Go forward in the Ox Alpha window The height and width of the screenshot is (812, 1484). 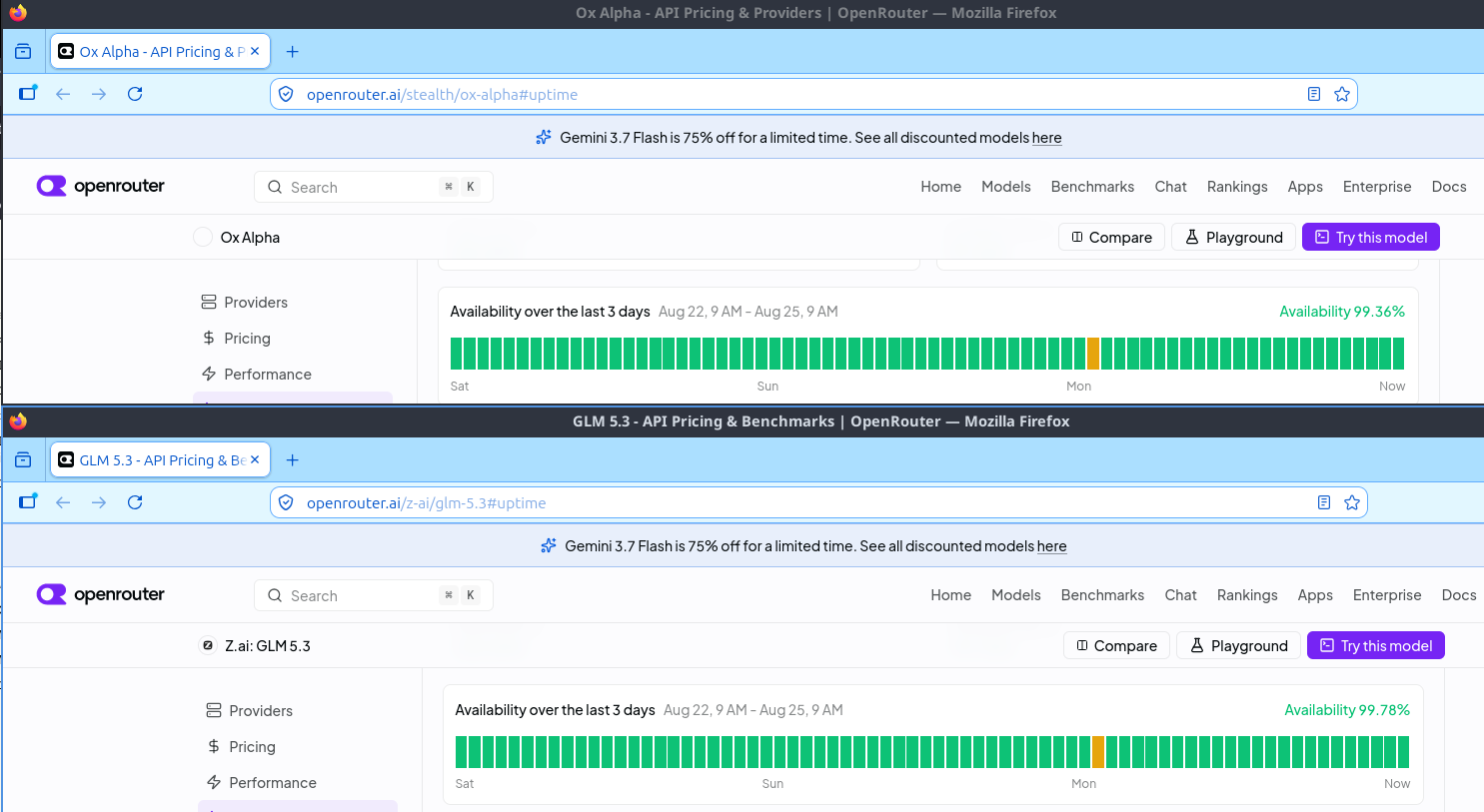[x=99, y=94]
